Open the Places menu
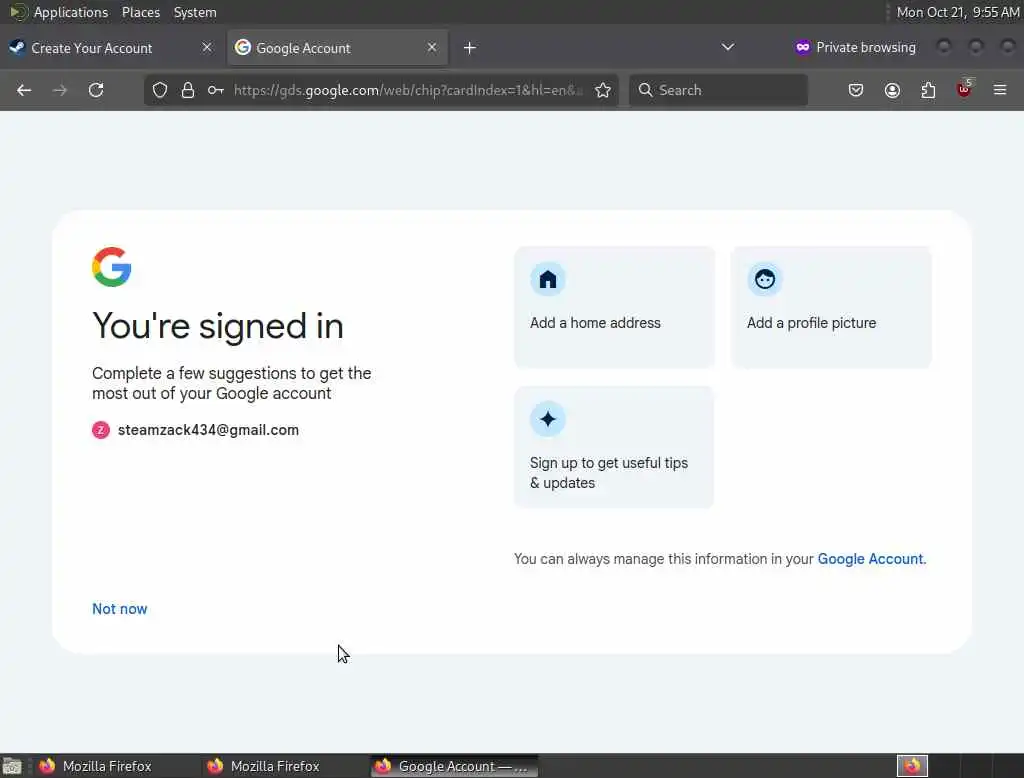 click(x=141, y=12)
